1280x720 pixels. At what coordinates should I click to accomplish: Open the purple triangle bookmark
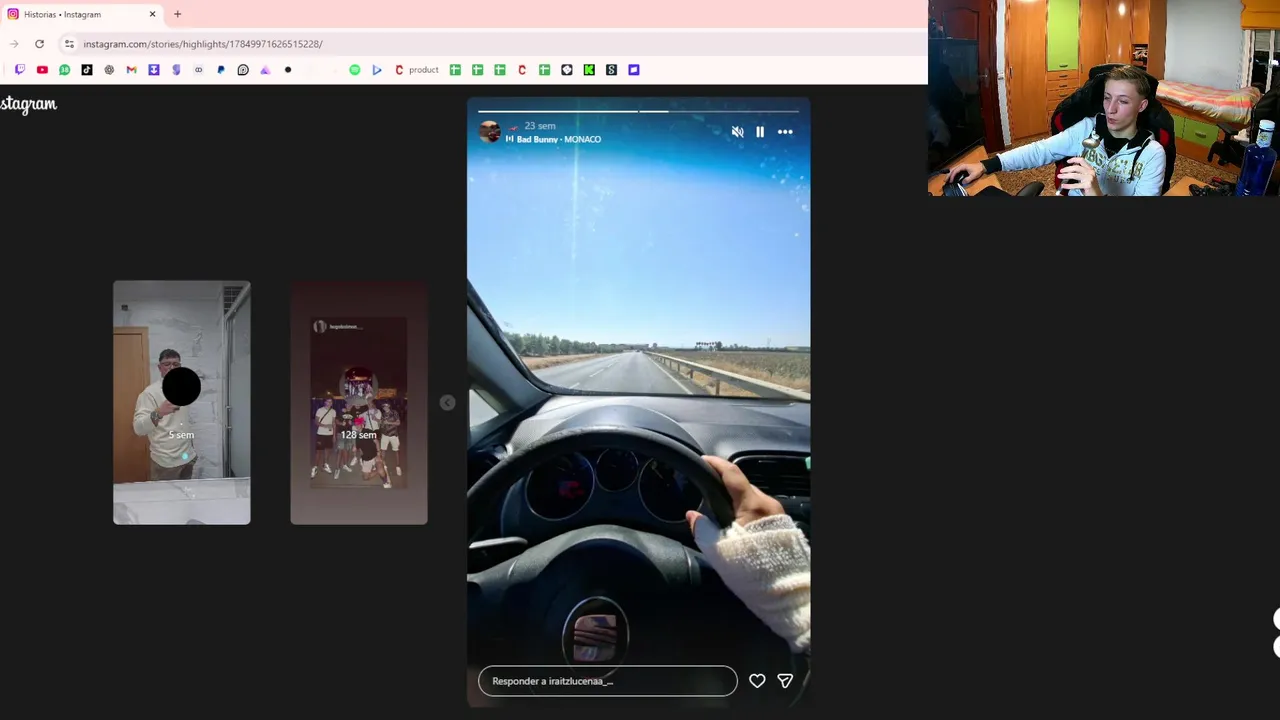[x=265, y=70]
